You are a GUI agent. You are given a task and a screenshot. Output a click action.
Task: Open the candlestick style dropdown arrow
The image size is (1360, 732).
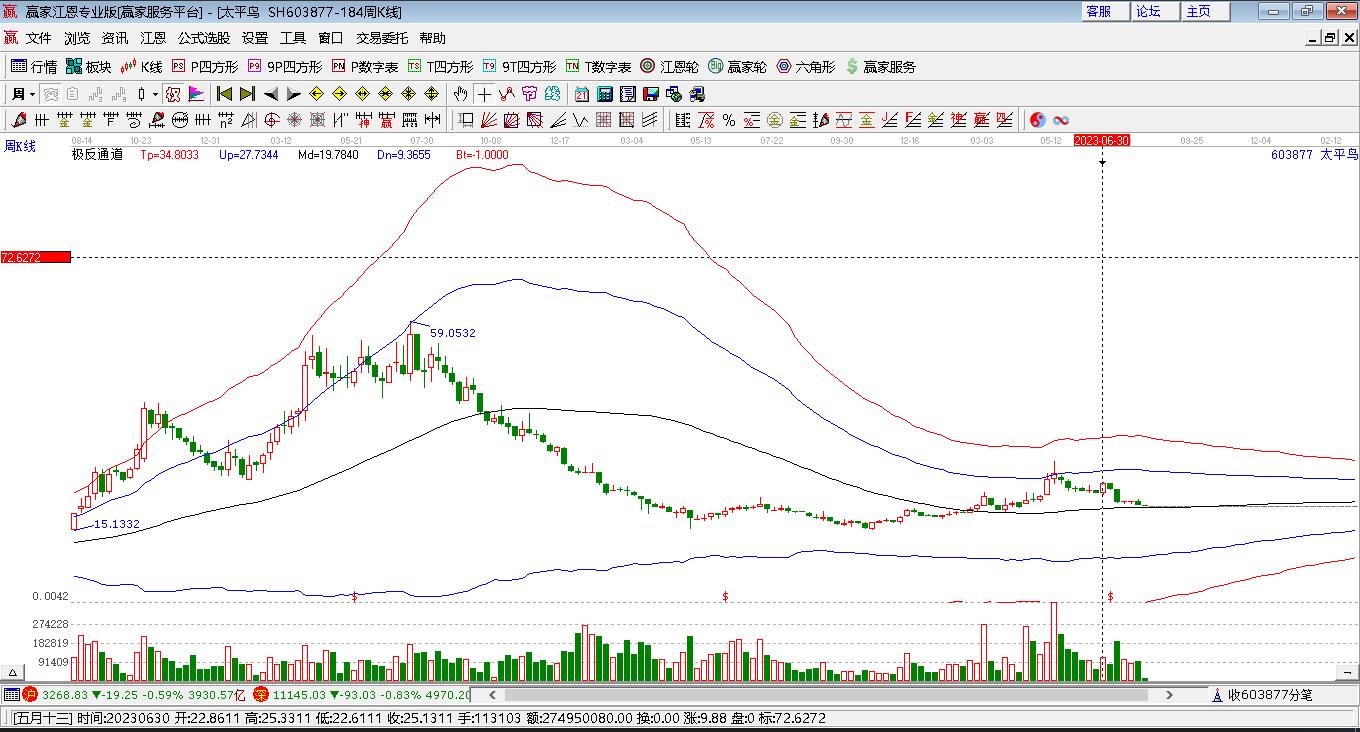coord(155,94)
